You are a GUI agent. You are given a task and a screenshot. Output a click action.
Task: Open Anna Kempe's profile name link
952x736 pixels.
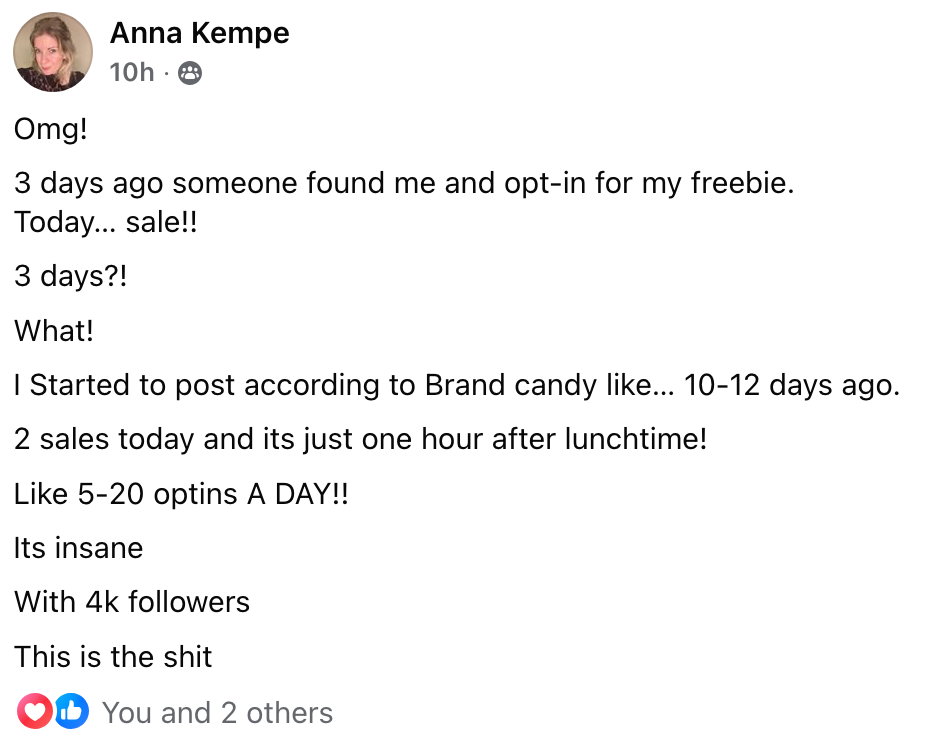tap(199, 33)
